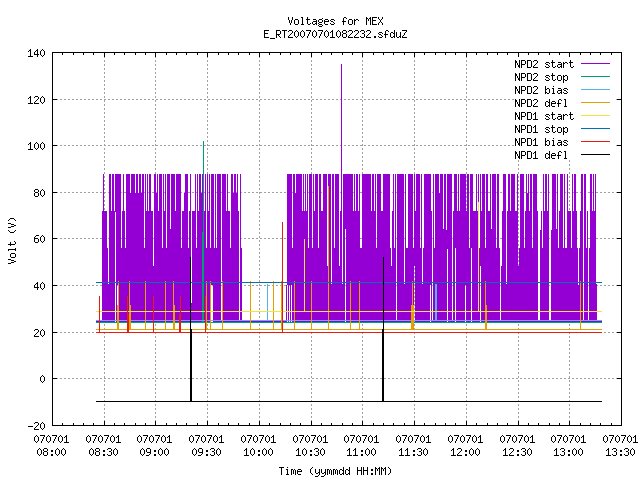The height and width of the screenshot is (480, 640).
Task: Click the 'NPD1 stop' legend label
Action: pyautogui.click(x=541, y=129)
